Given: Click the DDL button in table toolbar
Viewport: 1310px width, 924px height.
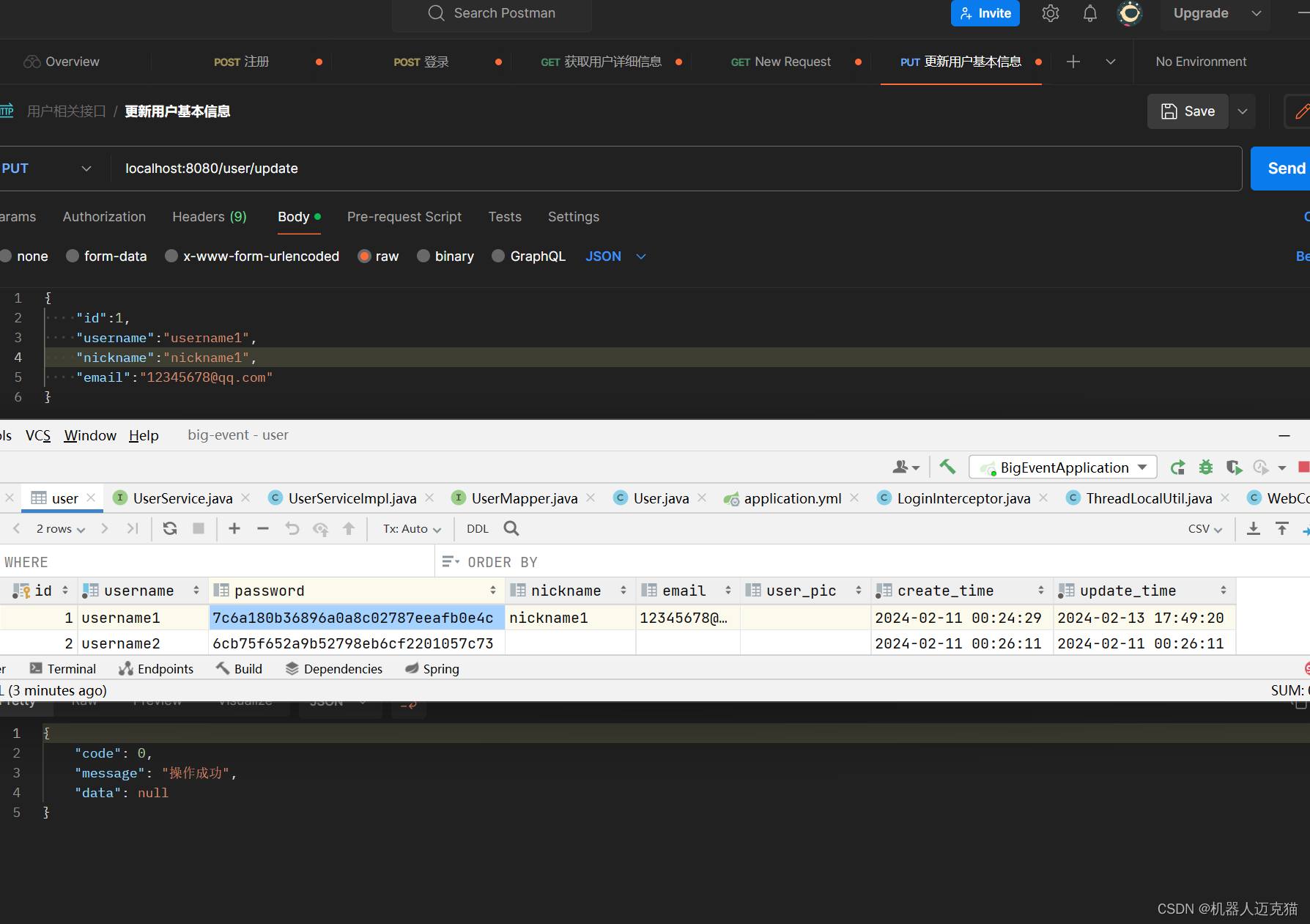Looking at the screenshot, I should click(x=478, y=529).
